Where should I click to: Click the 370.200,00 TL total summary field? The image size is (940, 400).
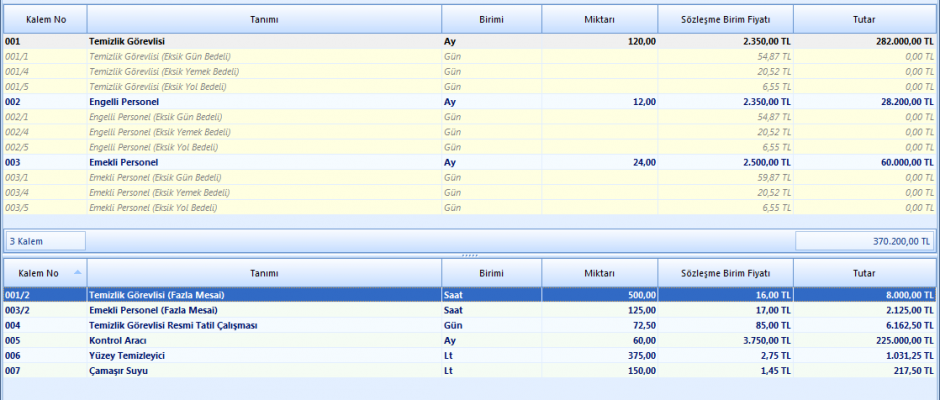pos(864,241)
